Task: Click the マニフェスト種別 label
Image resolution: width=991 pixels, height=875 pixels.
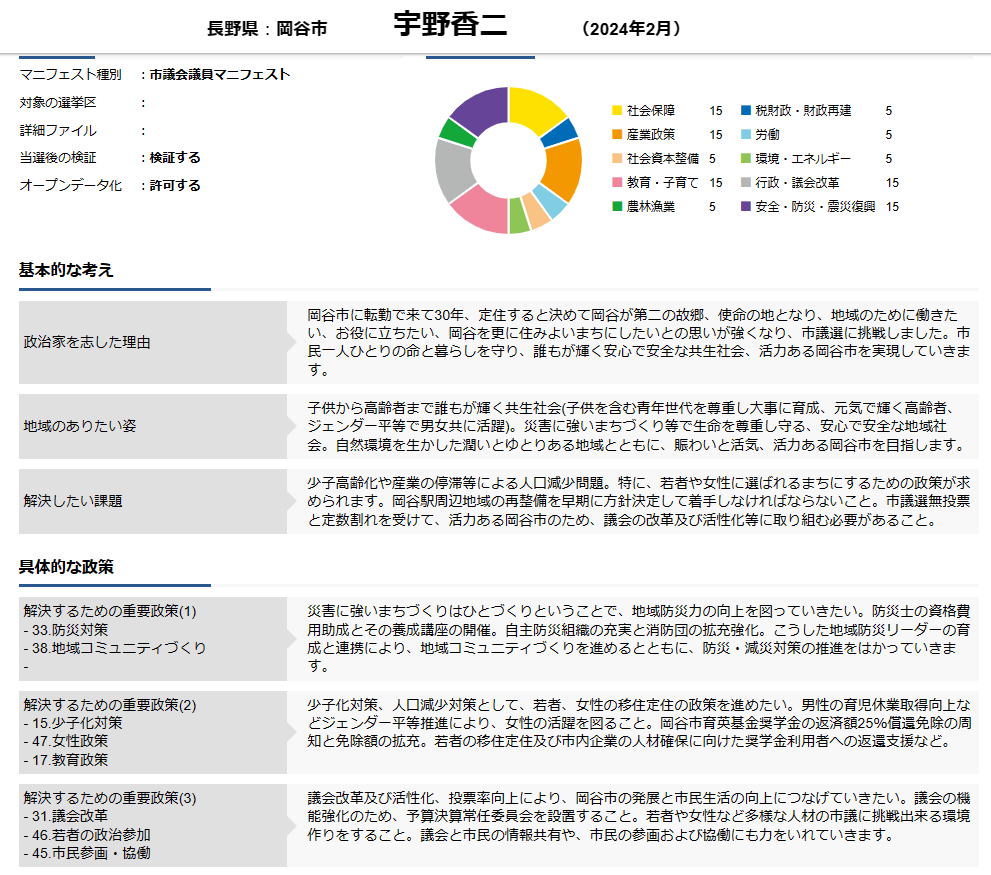Action: pos(70,75)
